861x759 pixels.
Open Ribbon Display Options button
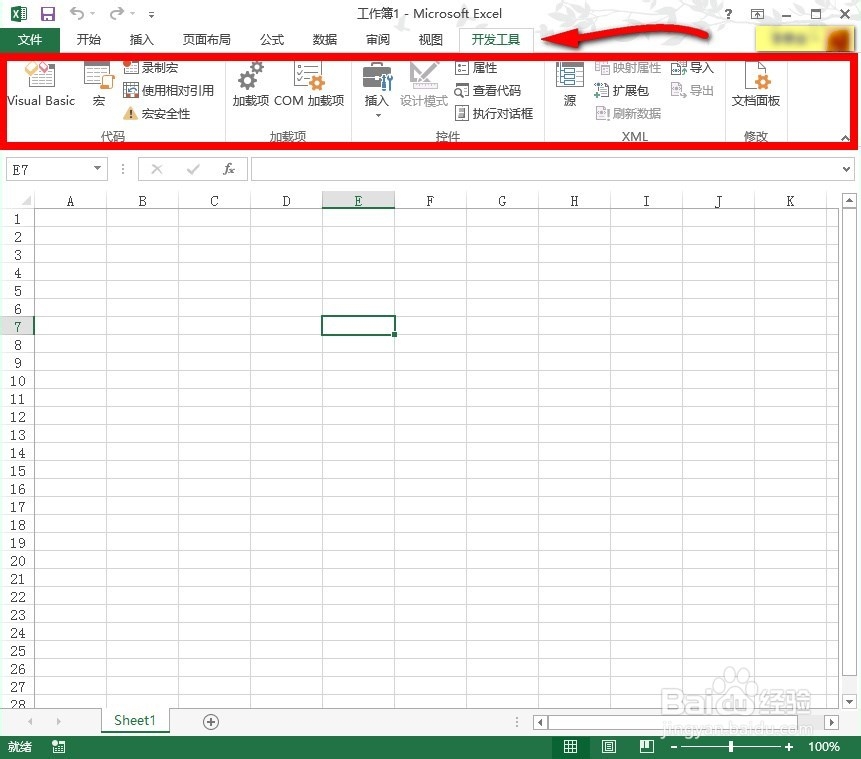[757, 14]
